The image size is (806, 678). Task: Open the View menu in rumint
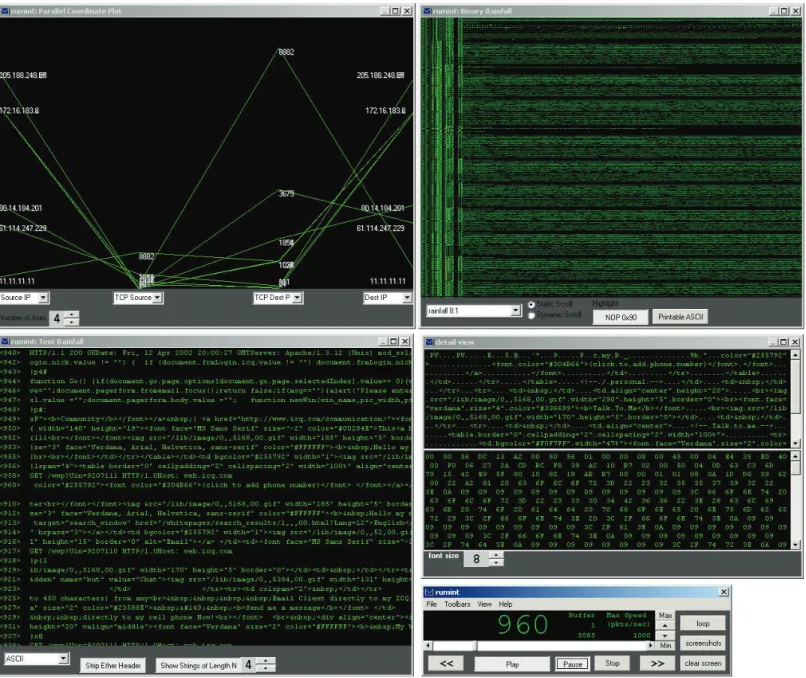coord(484,604)
